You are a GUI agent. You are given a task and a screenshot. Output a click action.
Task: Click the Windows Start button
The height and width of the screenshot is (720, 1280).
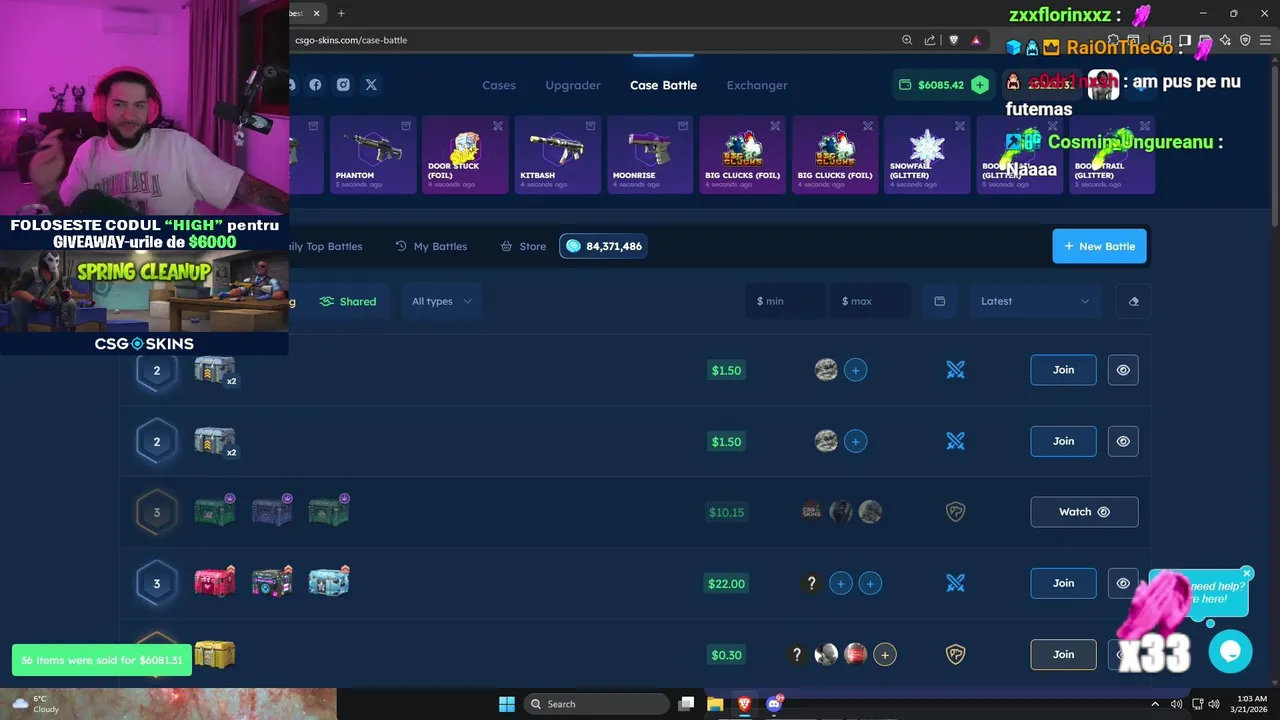point(507,704)
